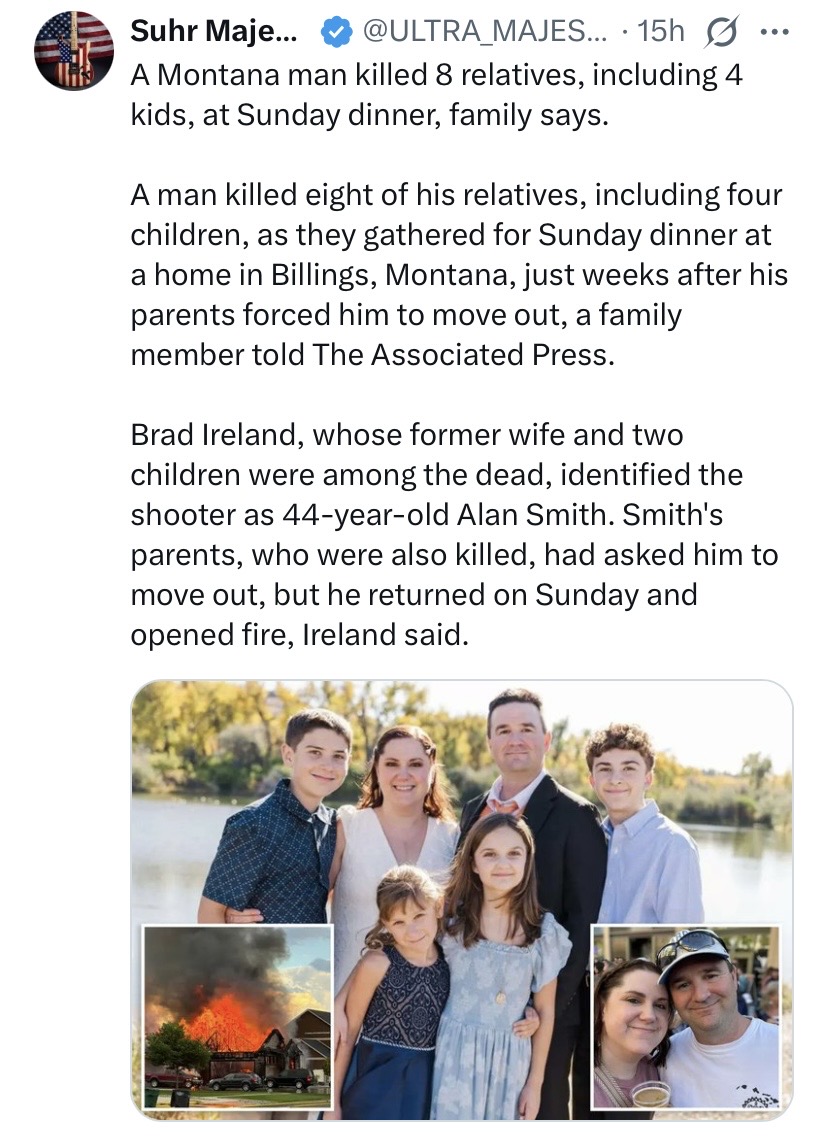Click the burning house inset photo

click(x=238, y=1017)
